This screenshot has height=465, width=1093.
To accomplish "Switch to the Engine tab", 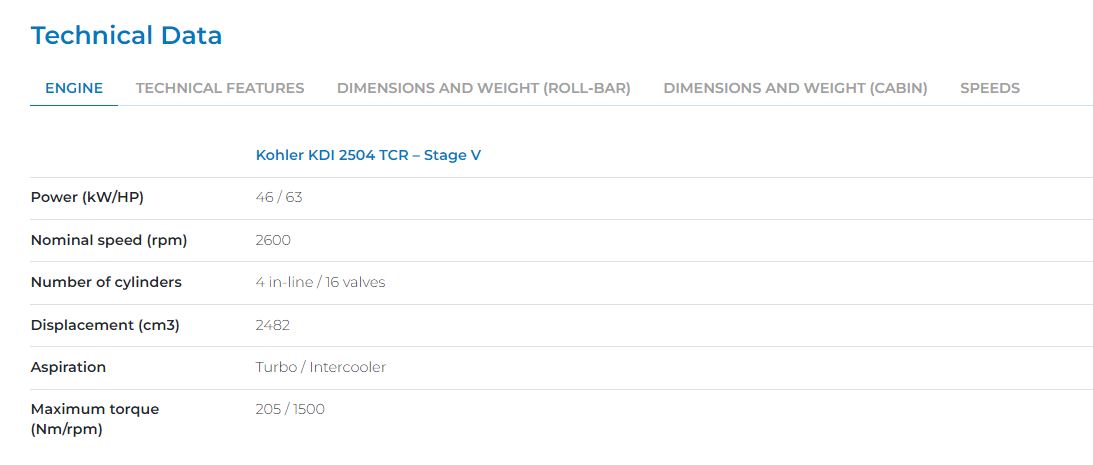I will pos(74,88).
